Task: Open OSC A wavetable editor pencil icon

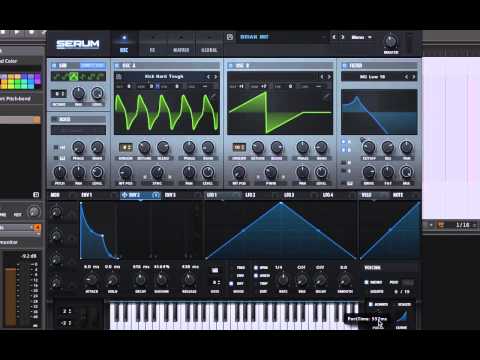Action: click(x=213, y=96)
